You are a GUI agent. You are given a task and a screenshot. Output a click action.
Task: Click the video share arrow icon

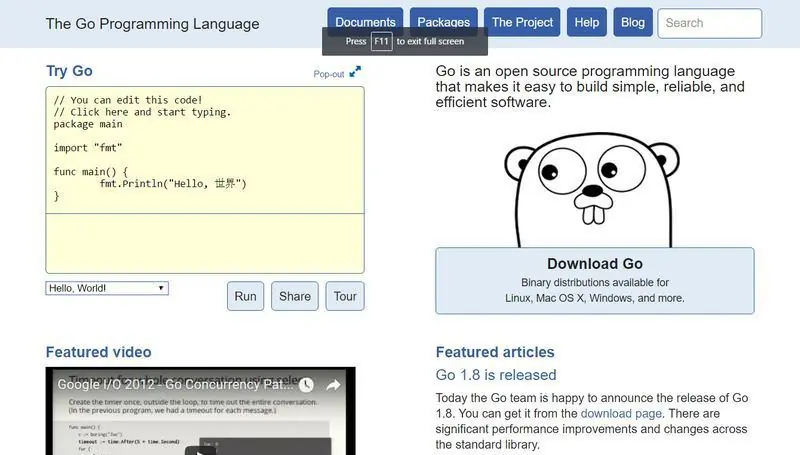(333, 385)
